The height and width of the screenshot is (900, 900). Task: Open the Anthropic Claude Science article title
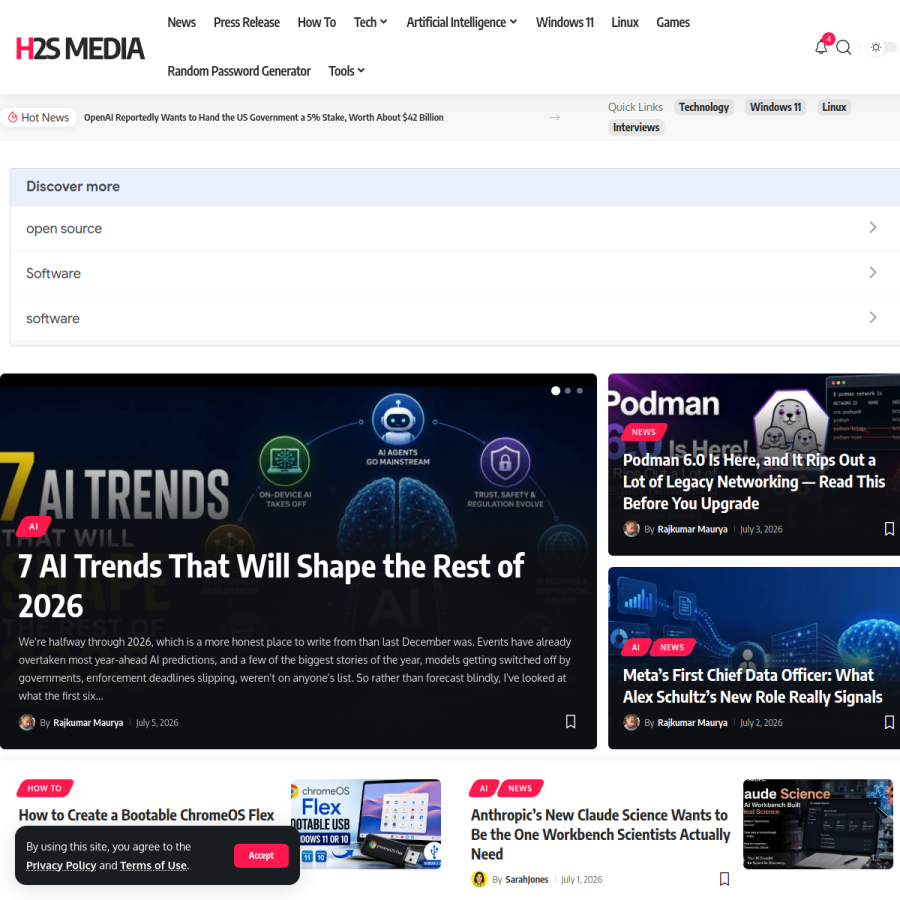600,834
